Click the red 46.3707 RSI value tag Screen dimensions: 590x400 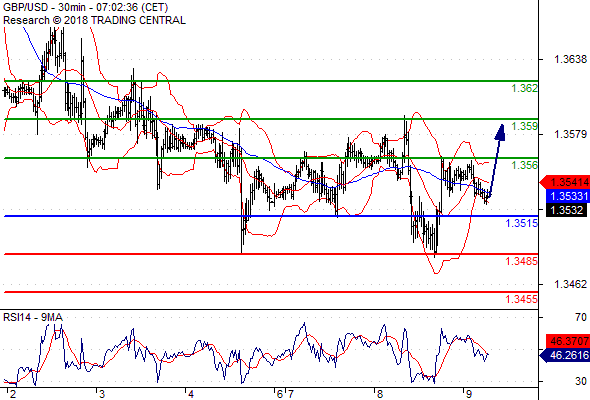568,341
